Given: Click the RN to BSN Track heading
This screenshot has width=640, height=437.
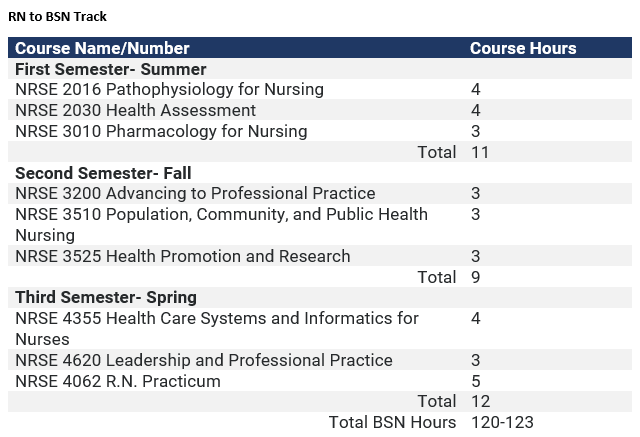Looking at the screenshot, I should tap(57, 17).
